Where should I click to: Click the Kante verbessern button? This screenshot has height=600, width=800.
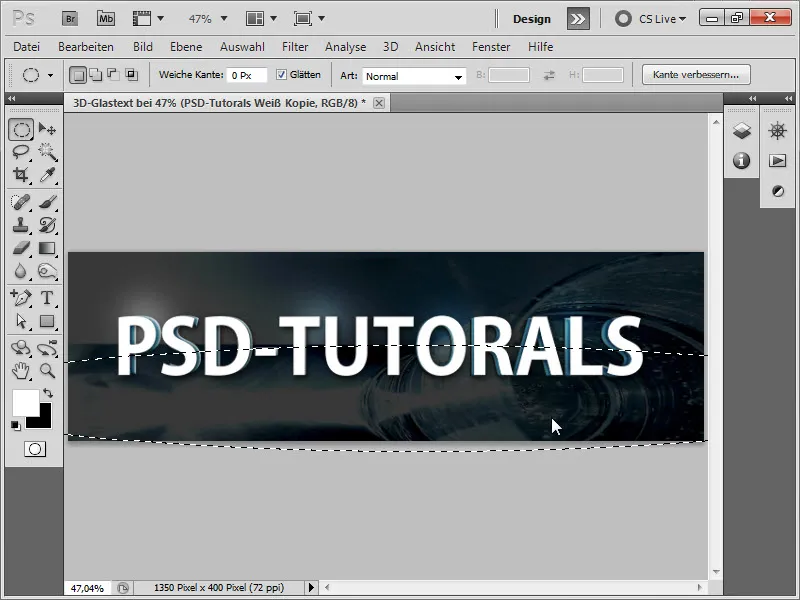(x=696, y=75)
